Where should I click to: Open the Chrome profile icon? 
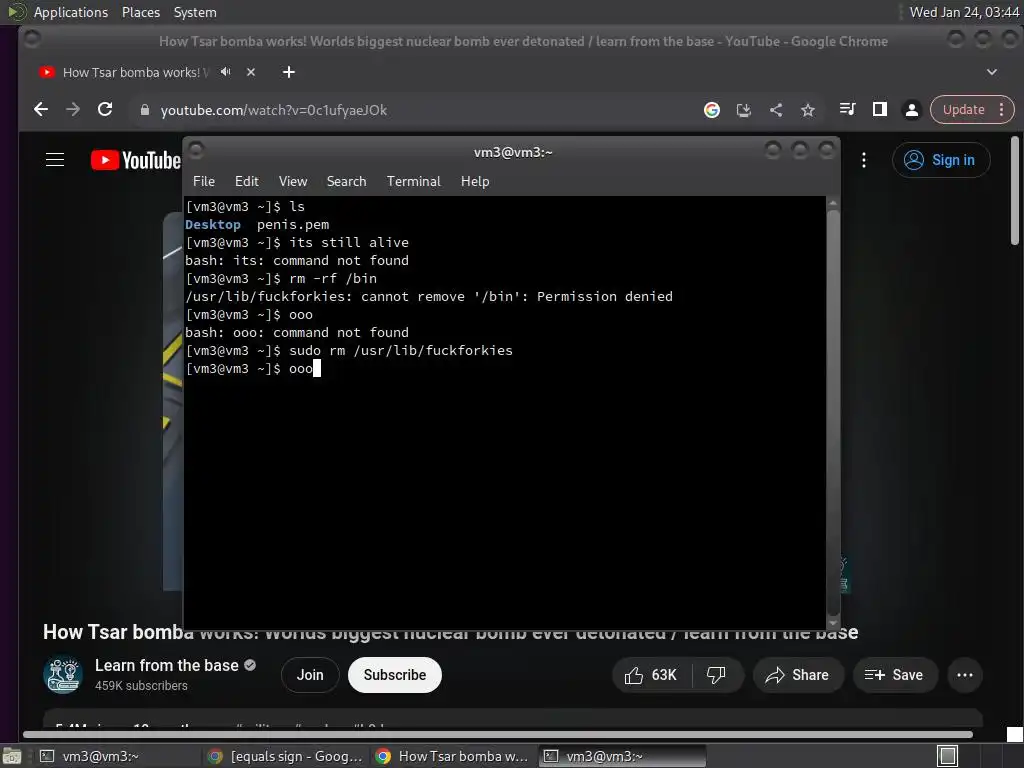coord(912,110)
